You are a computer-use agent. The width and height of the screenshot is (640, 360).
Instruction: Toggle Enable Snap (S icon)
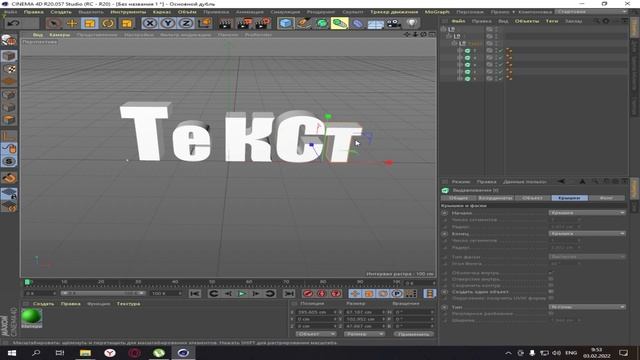point(9,161)
